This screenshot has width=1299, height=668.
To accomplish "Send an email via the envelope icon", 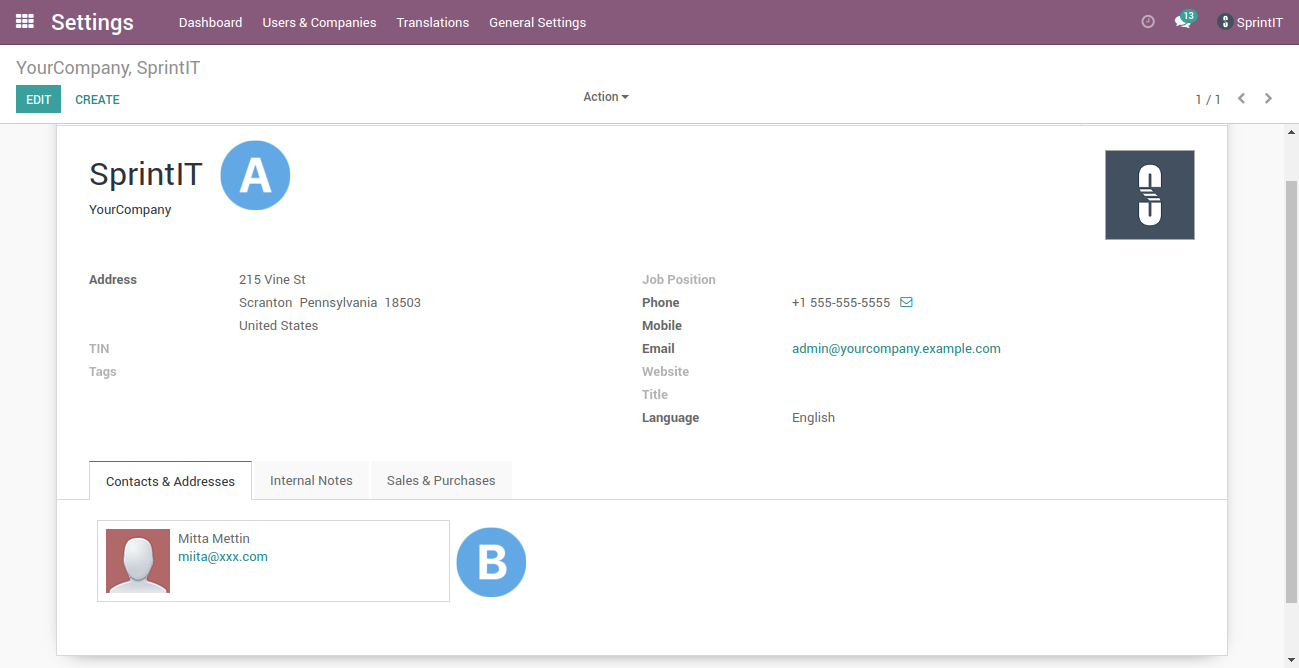I will [x=906, y=302].
